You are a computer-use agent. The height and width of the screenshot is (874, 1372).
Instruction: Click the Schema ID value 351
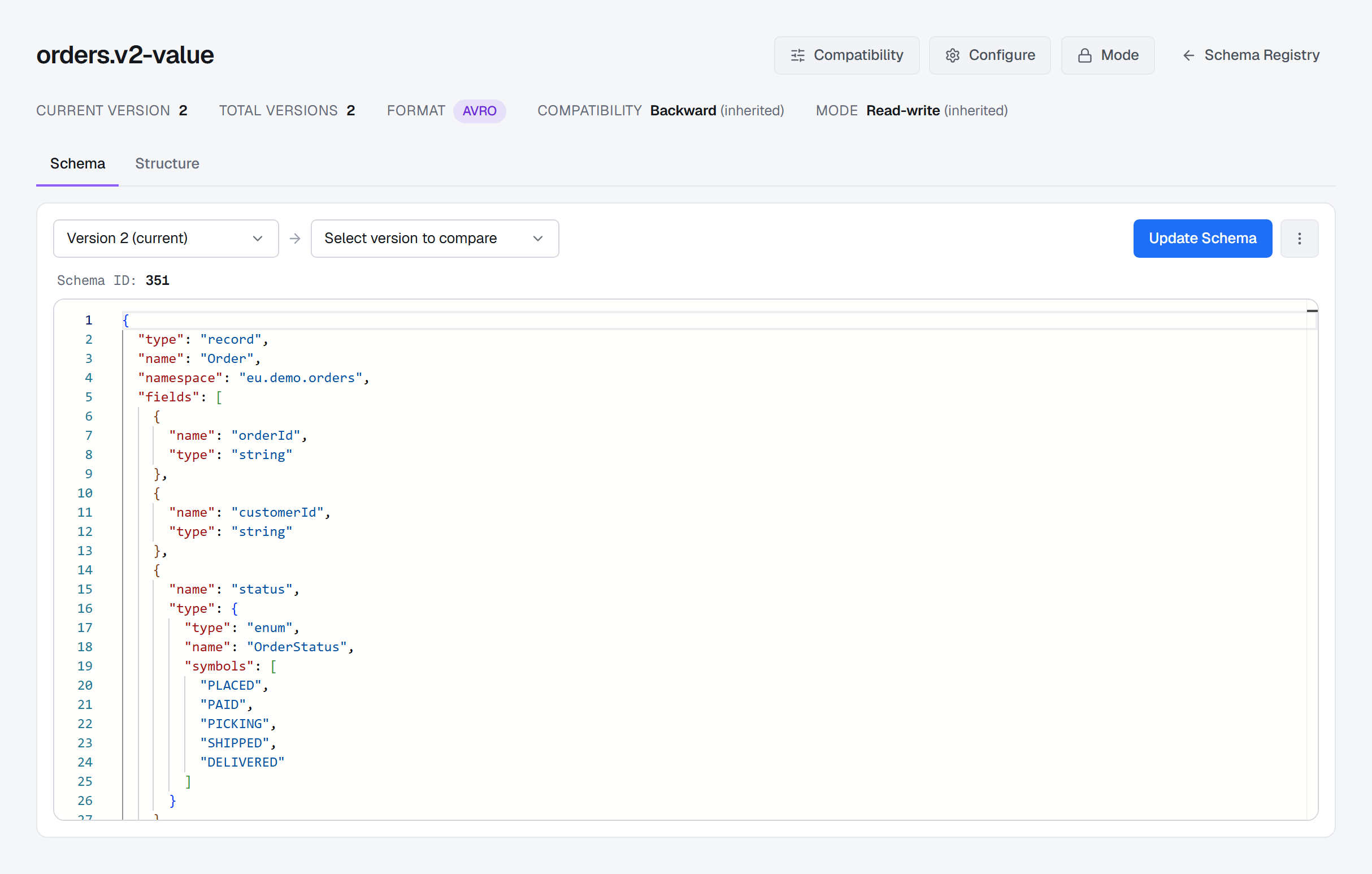(x=157, y=280)
